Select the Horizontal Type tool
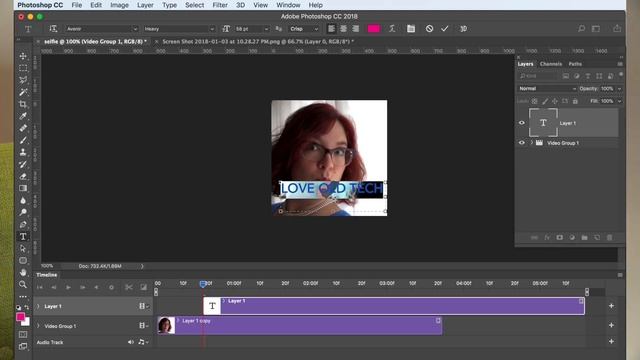640x360 pixels. pyautogui.click(x=23, y=237)
